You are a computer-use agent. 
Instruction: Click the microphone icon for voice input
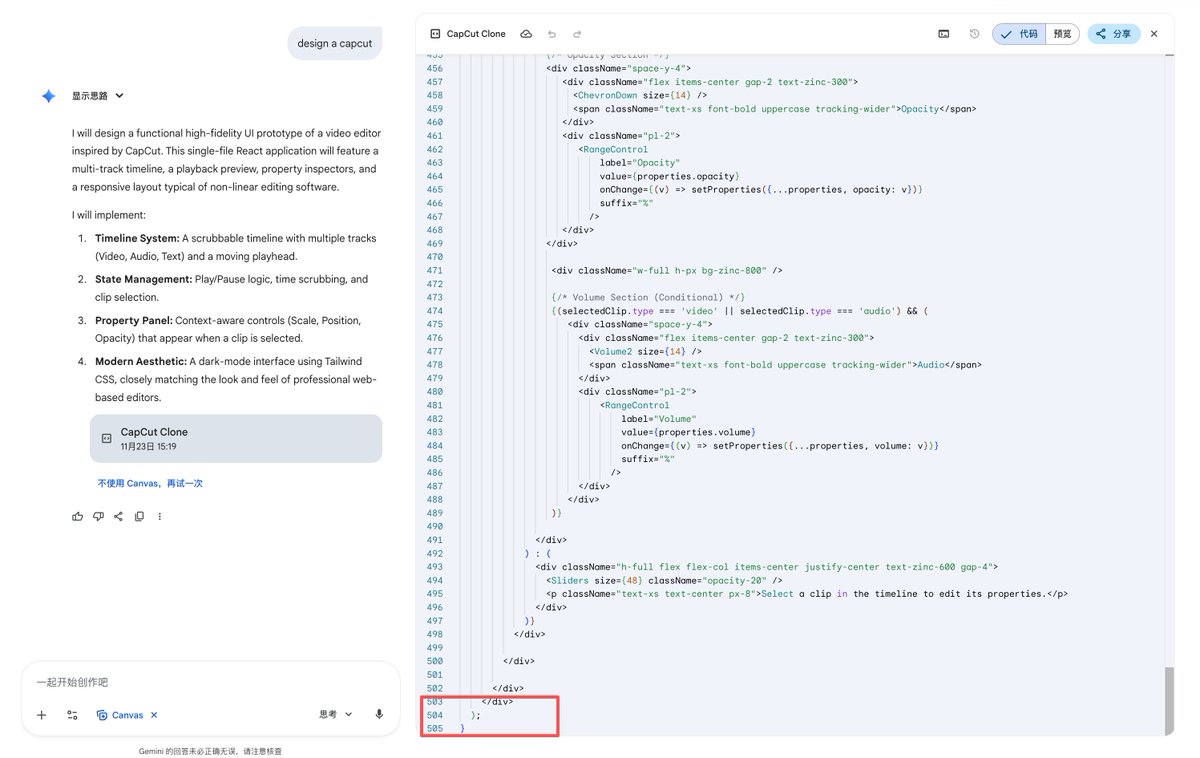tap(379, 714)
